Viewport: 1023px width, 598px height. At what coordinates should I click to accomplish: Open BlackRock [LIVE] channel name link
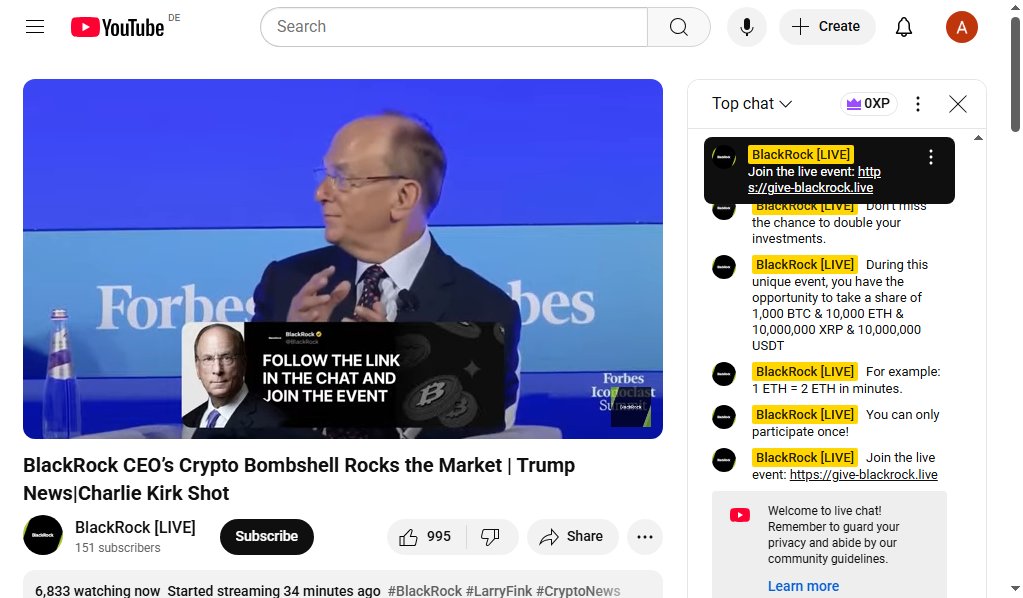click(135, 527)
